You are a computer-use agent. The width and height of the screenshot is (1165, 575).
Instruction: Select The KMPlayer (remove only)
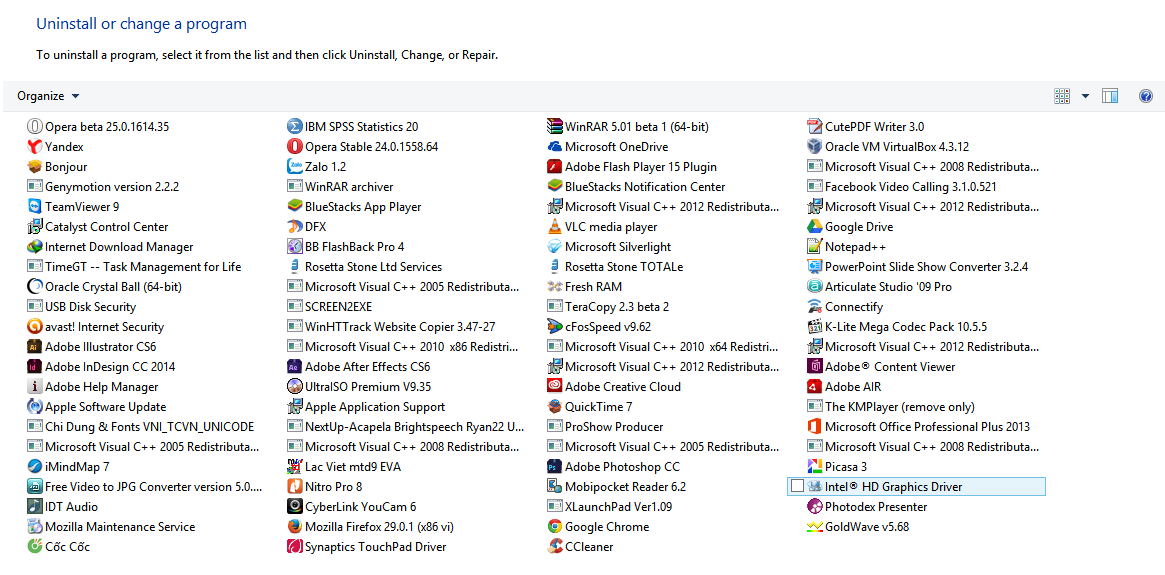pyautogui.click(x=892, y=407)
